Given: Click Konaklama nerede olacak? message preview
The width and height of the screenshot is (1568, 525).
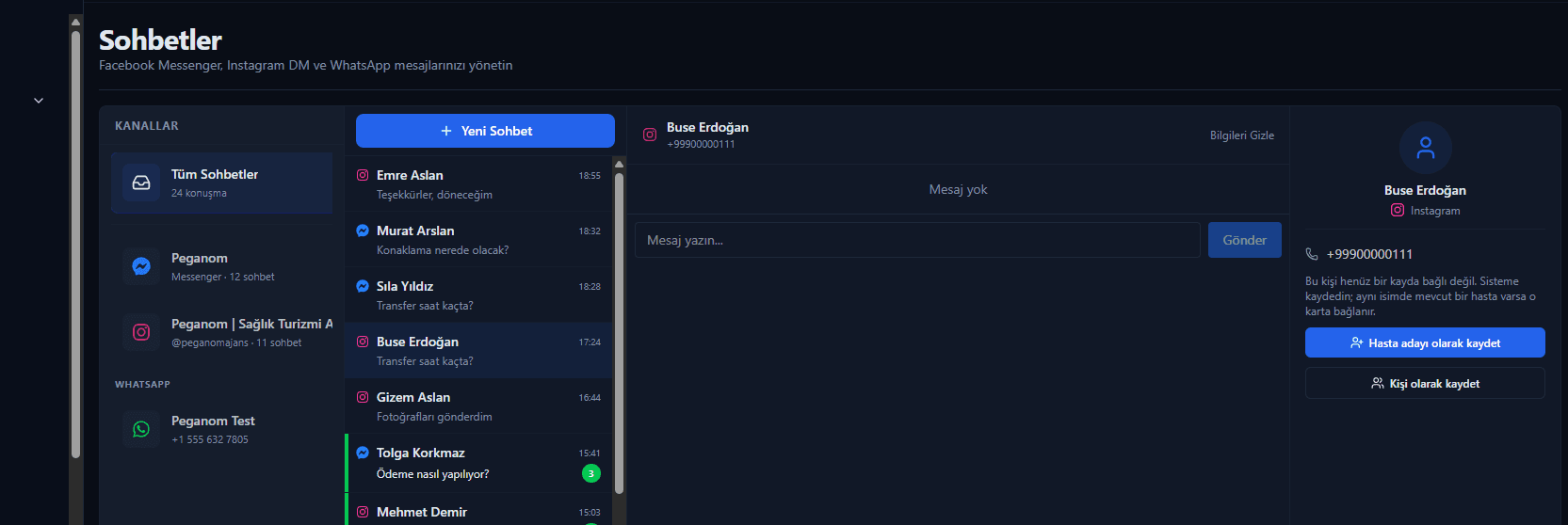Looking at the screenshot, I should coord(443,250).
